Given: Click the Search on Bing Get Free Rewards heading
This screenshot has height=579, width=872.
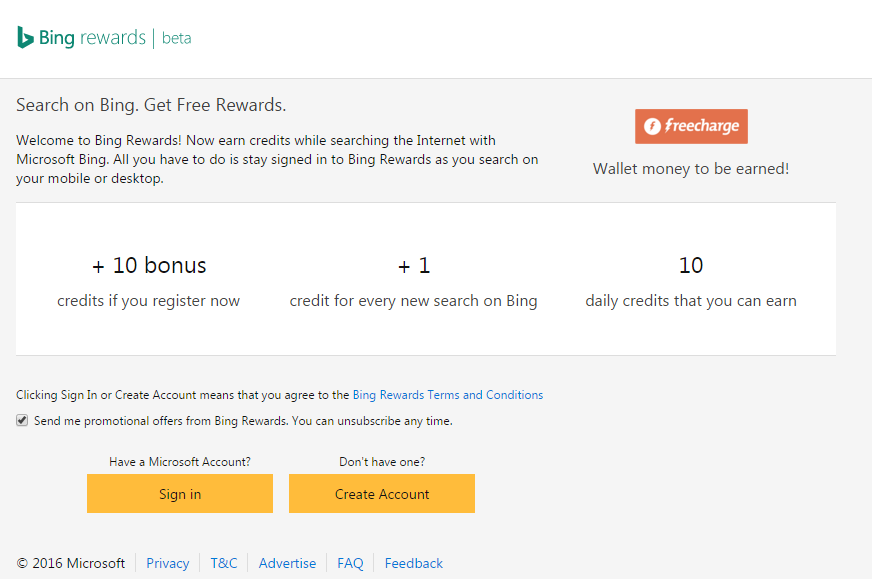Looking at the screenshot, I should tap(151, 105).
